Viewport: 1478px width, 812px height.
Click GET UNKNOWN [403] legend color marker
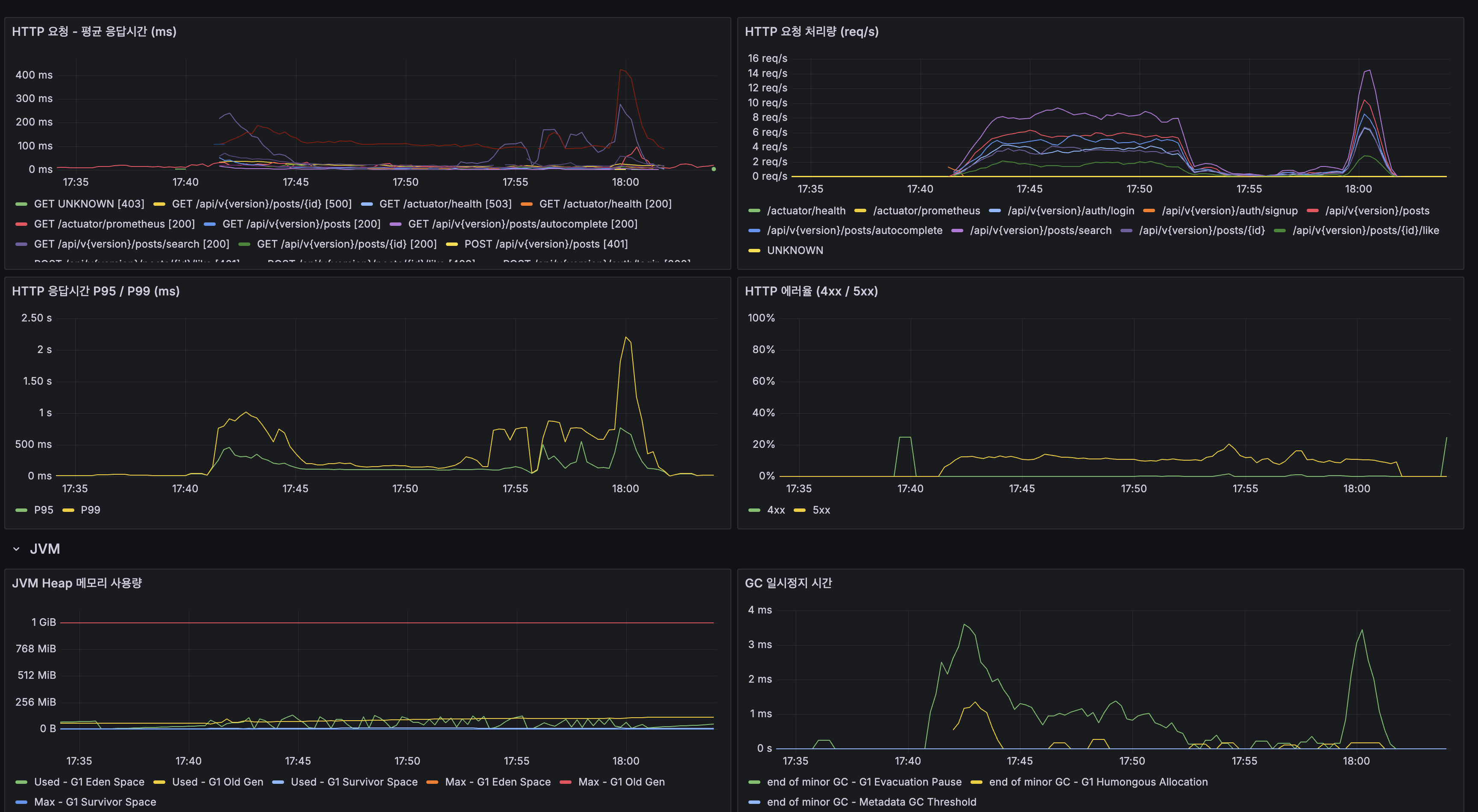[x=21, y=204]
